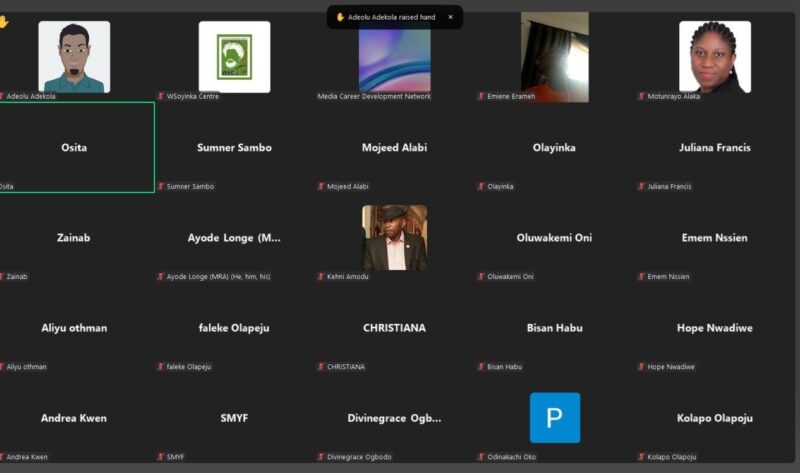This screenshot has width=800, height=473.
Task: Click the muted mic icon beside Odinakachi Oko
Action: pos(481,457)
